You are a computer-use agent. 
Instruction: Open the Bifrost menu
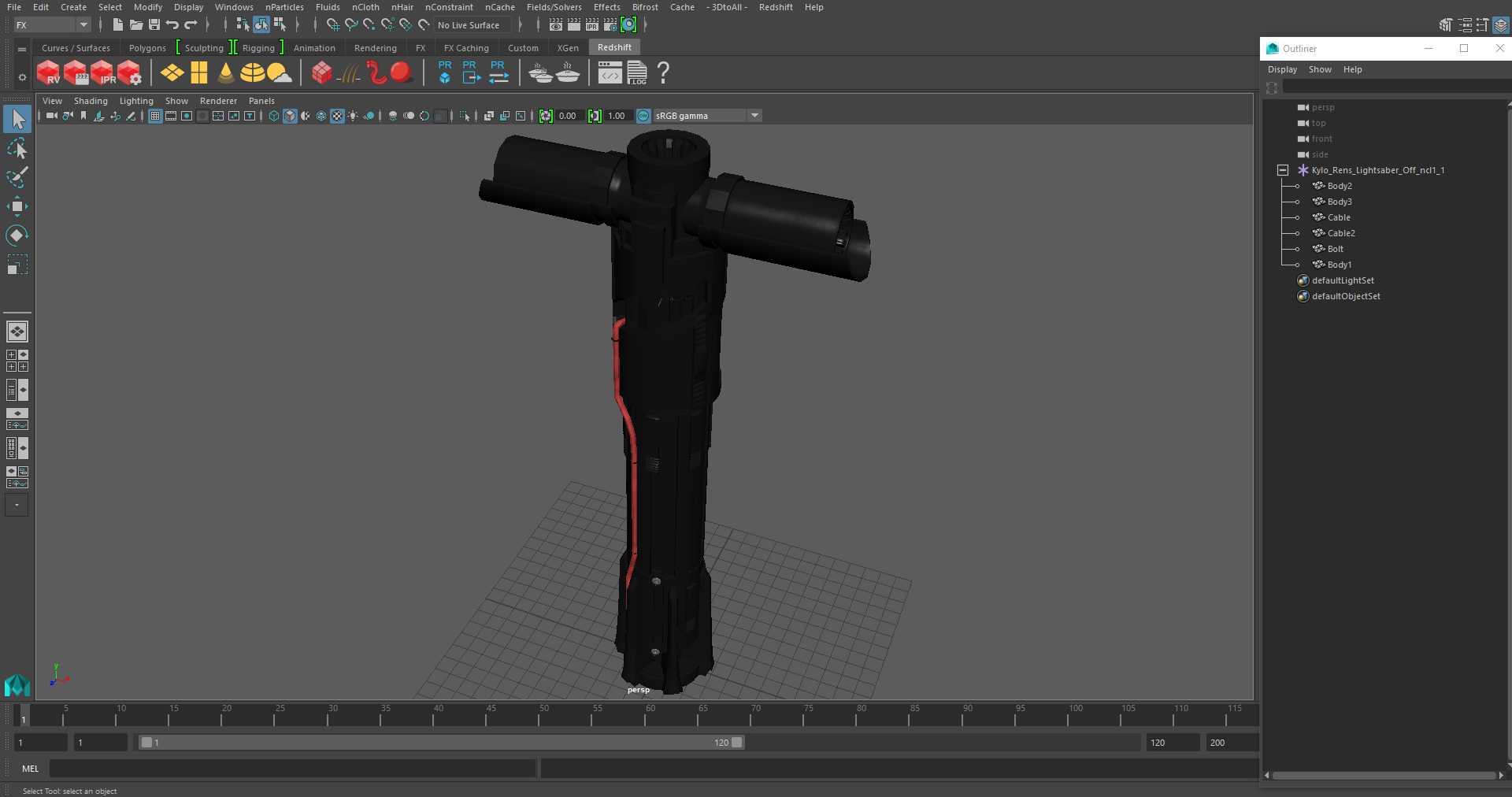click(x=645, y=7)
